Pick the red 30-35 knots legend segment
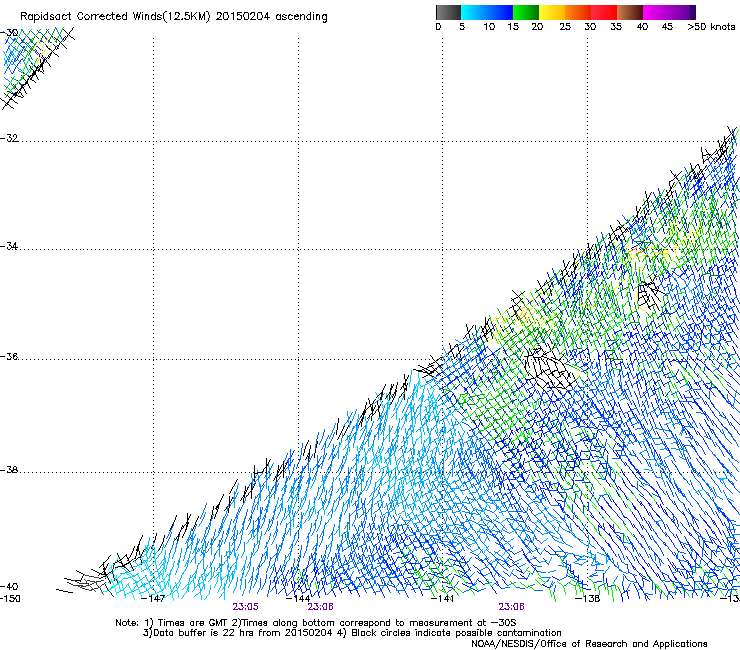This screenshot has width=740, height=650. click(x=604, y=12)
